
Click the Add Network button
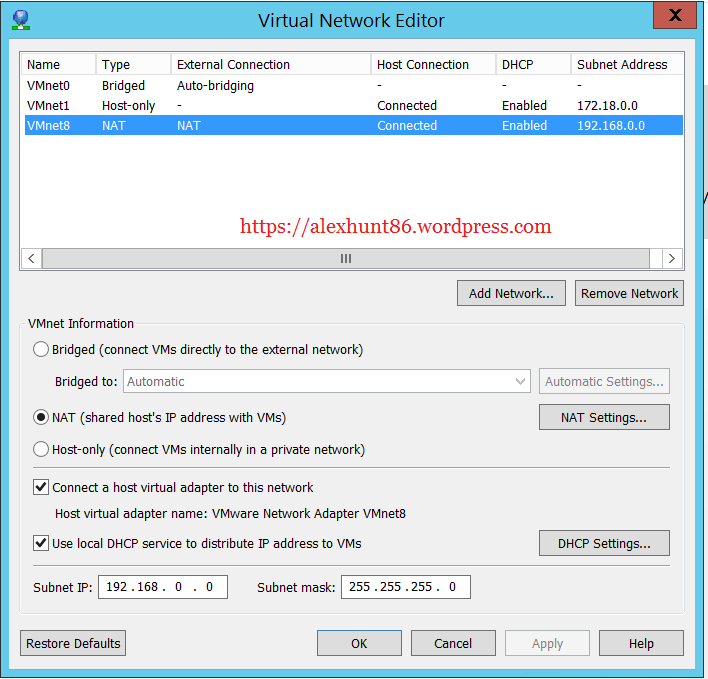pos(511,293)
